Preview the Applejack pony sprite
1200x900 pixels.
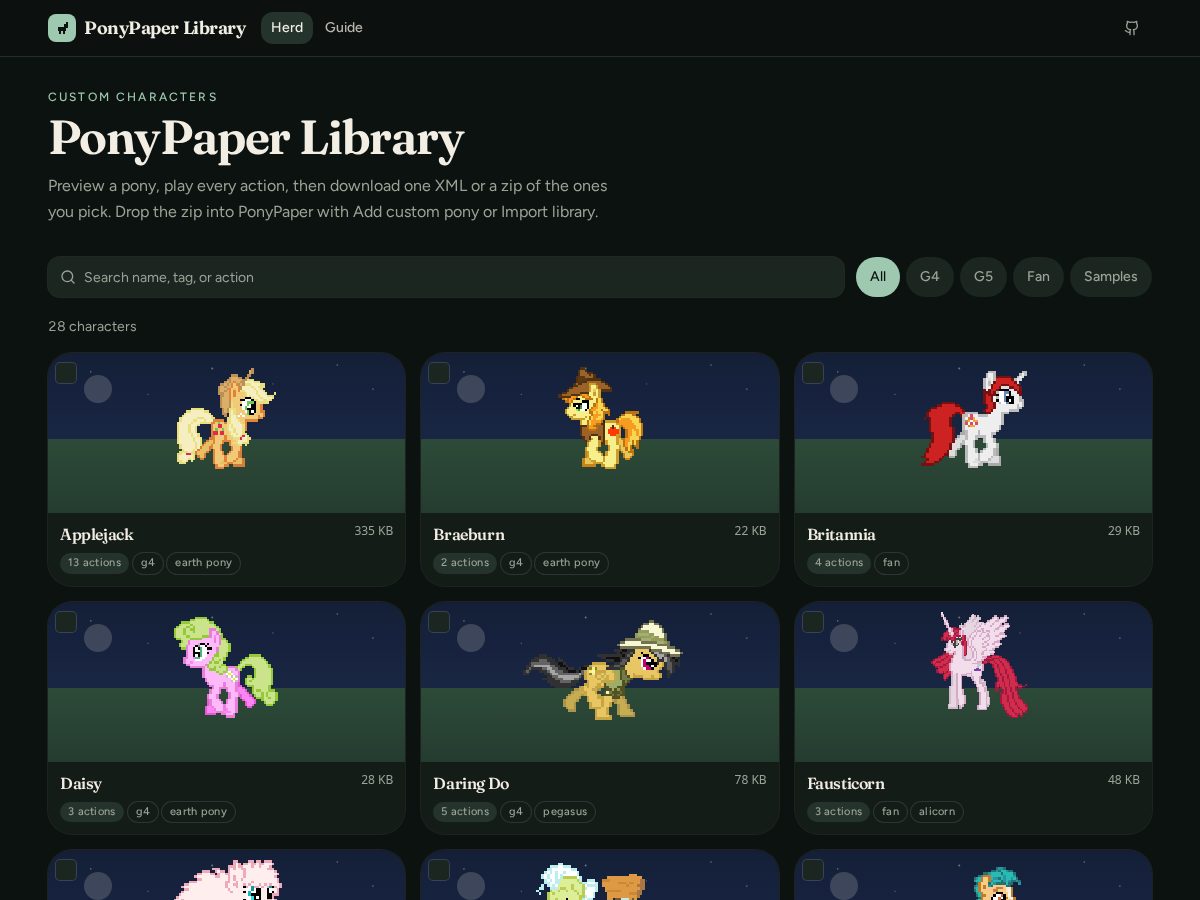click(x=226, y=419)
